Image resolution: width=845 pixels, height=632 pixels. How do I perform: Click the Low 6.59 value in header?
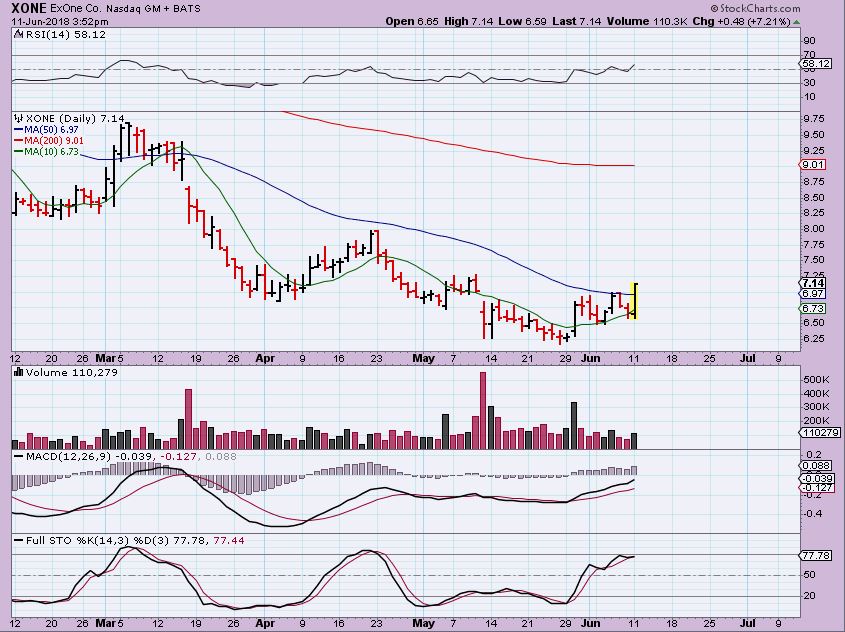click(522, 22)
